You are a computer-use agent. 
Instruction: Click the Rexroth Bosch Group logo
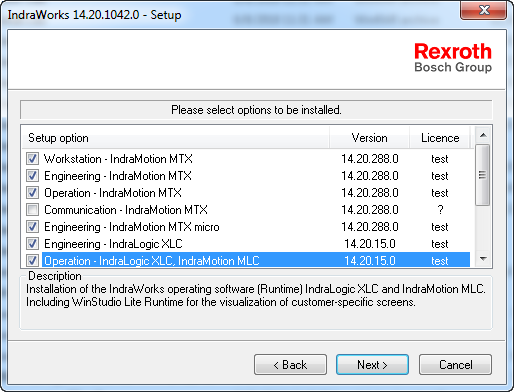[453, 57]
